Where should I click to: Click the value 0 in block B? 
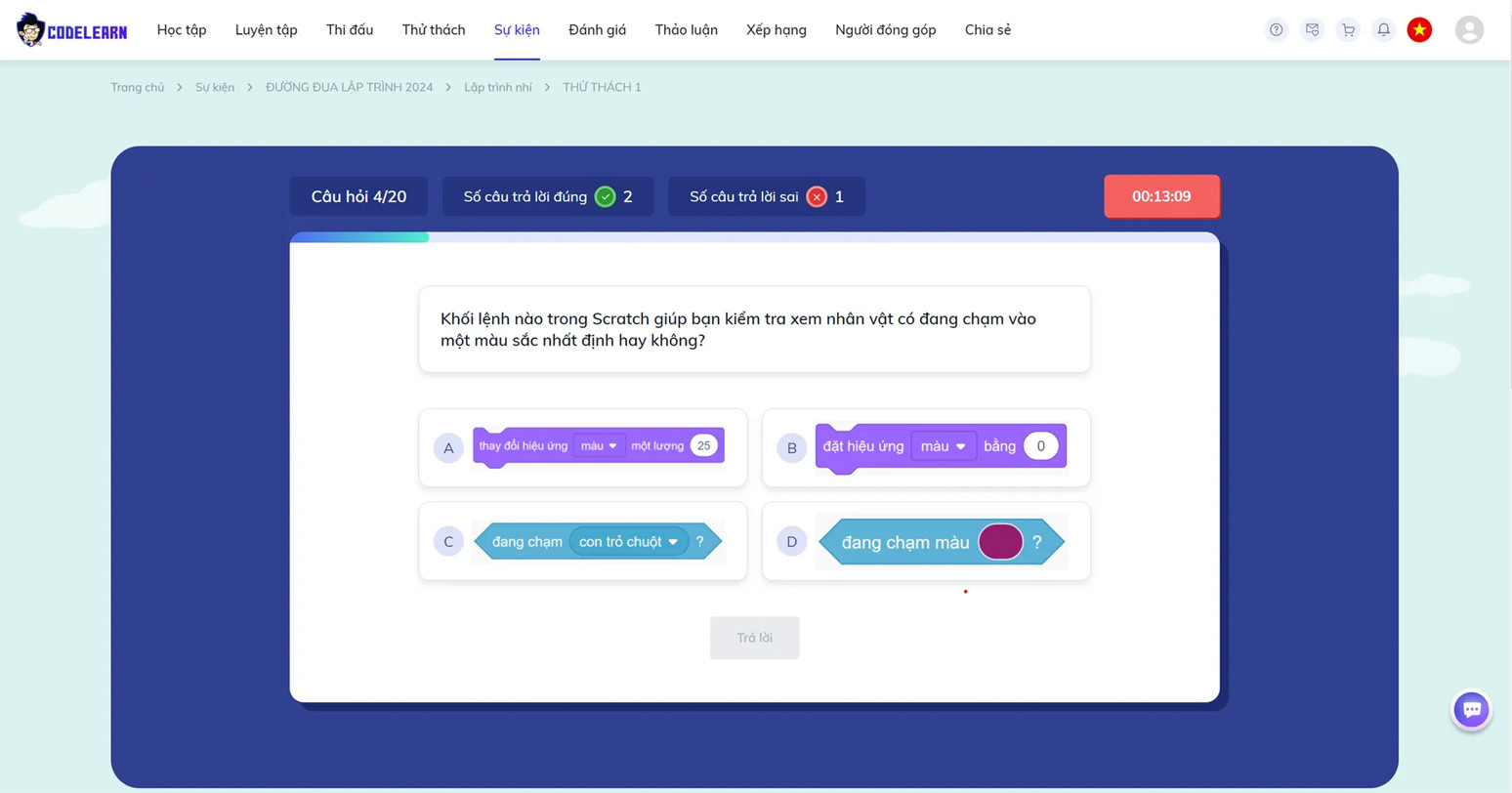pos(1040,446)
